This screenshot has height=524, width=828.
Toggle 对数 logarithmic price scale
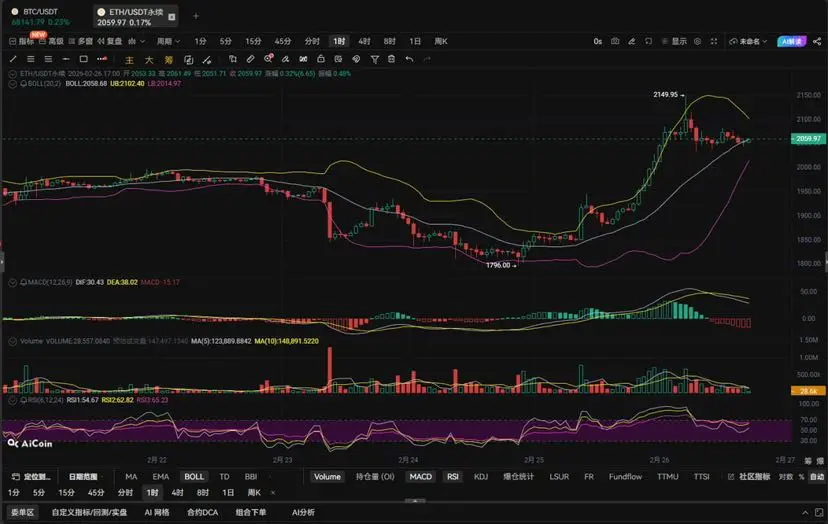pyautogui.click(x=786, y=476)
